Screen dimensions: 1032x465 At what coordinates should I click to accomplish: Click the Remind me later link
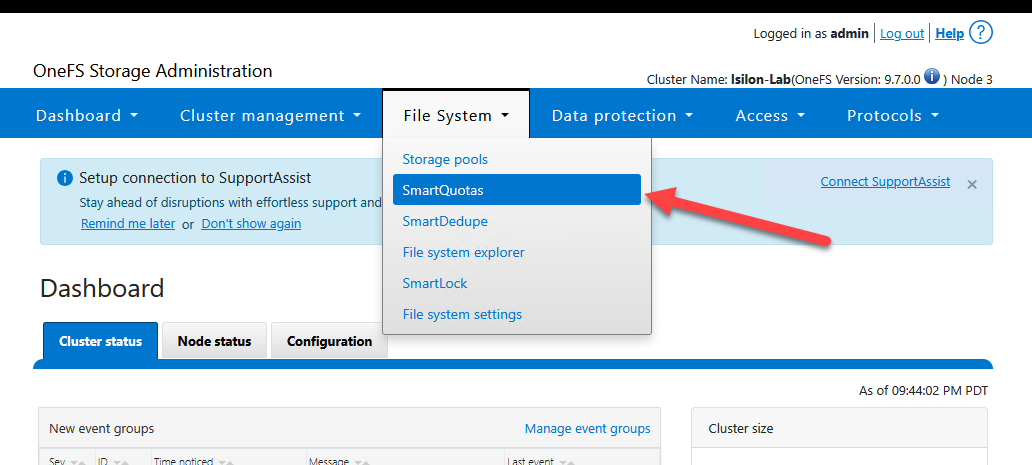(128, 224)
